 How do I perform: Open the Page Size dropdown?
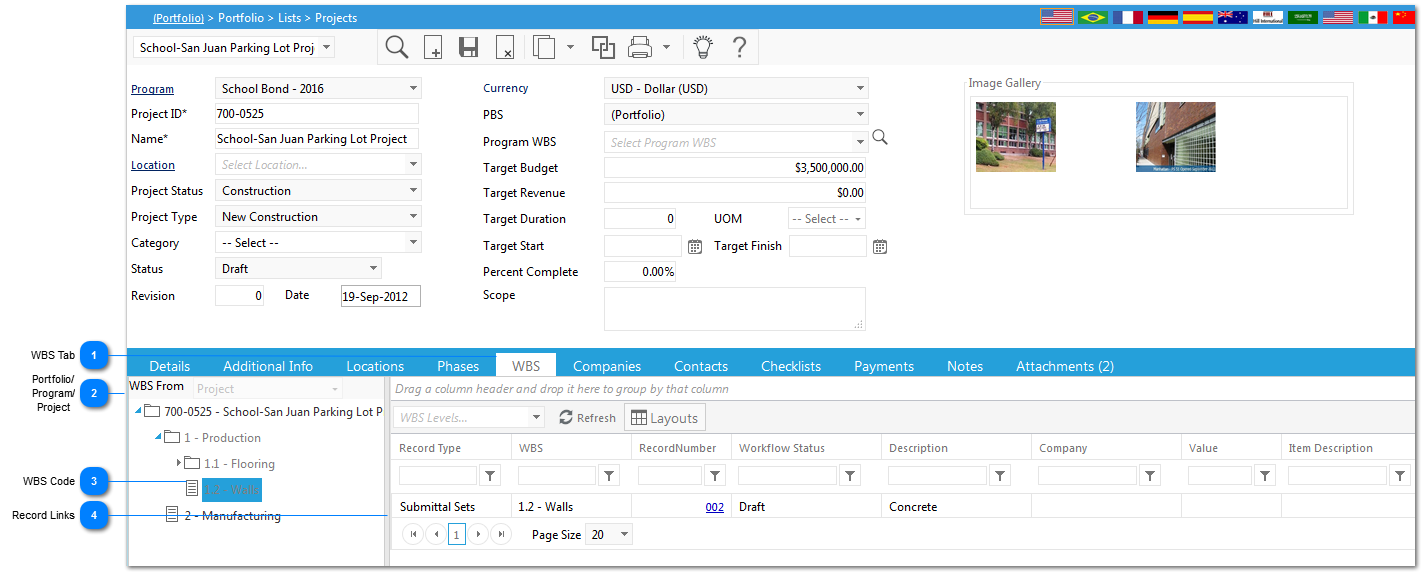click(x=625, y=535)
